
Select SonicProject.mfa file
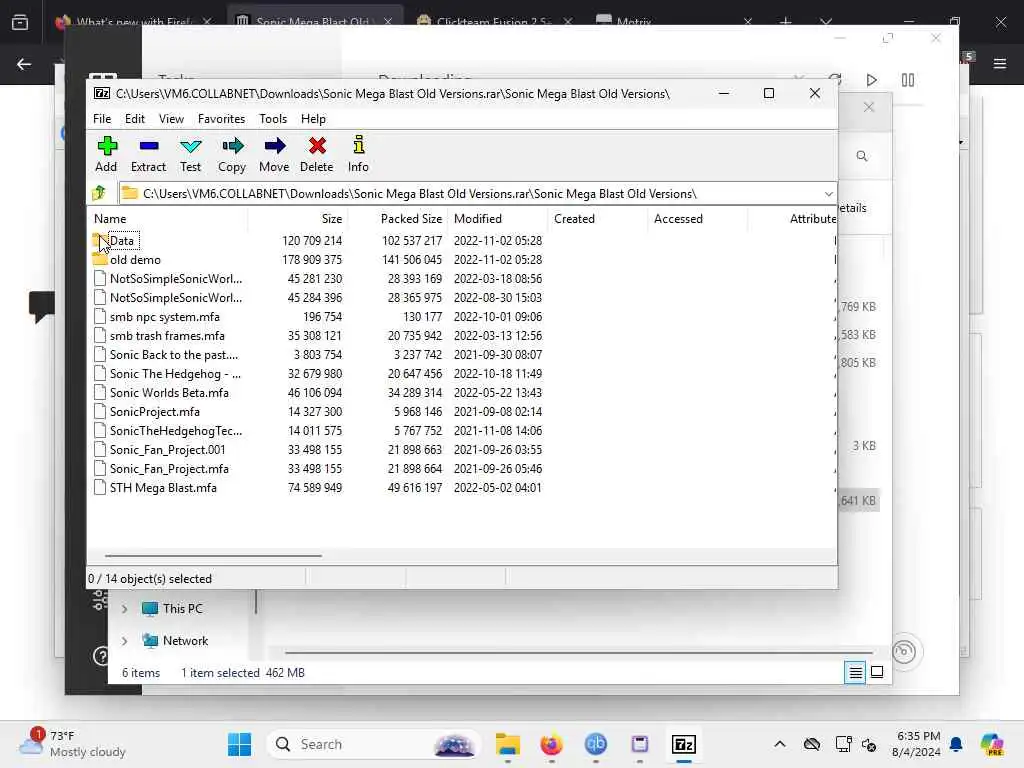coord(155,411)
